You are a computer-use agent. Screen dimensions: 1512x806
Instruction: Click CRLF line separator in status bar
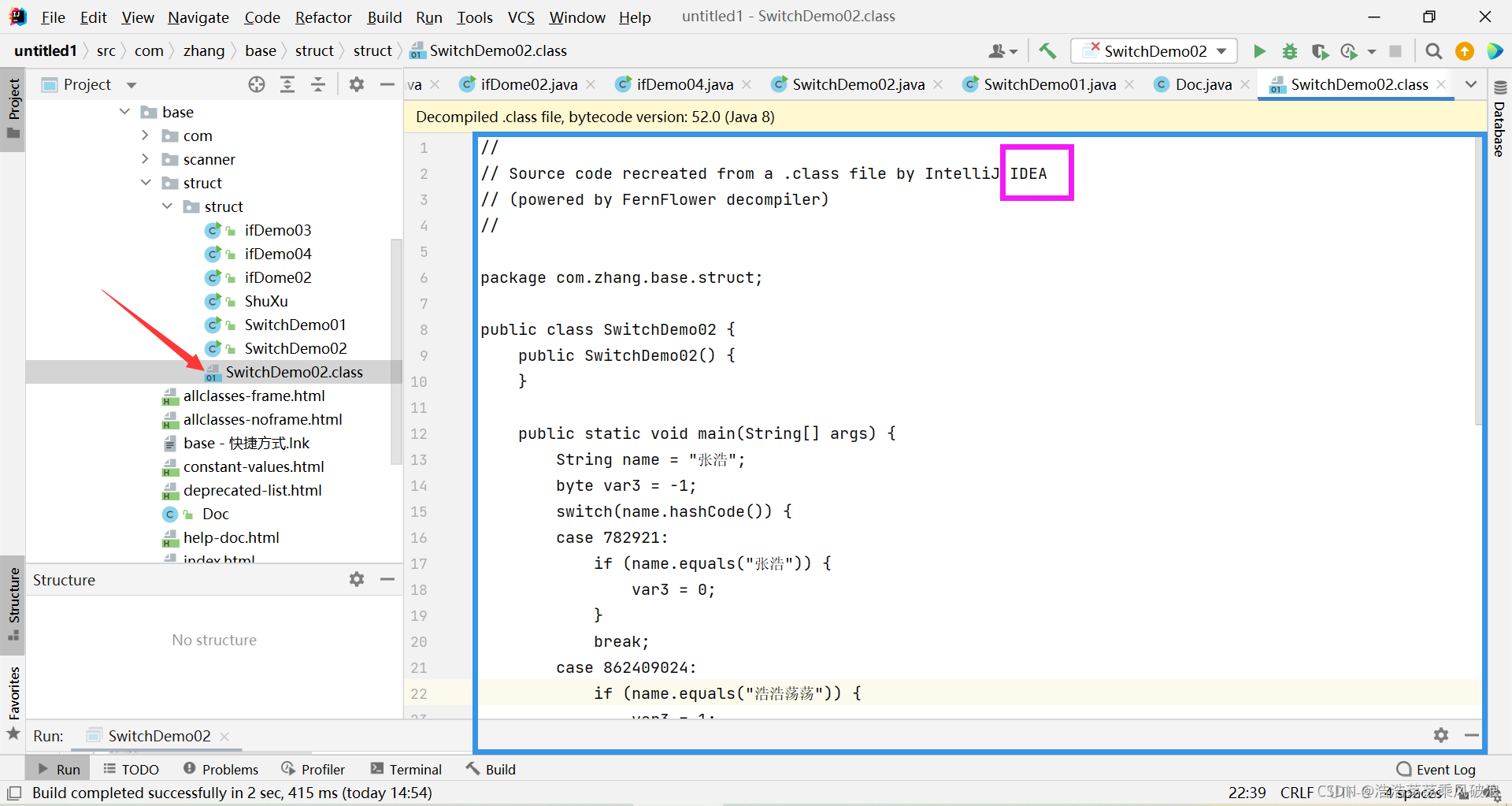(x=1296, y=793)
